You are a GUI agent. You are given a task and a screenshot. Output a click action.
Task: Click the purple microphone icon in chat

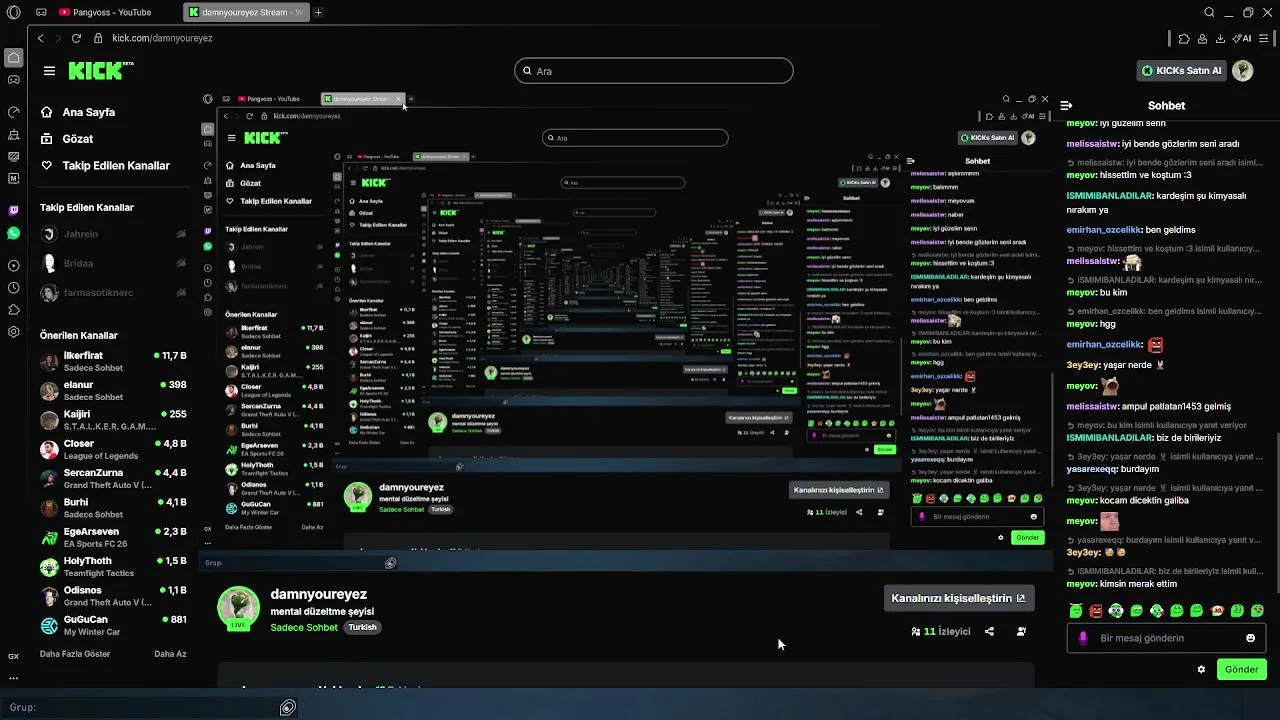[1083, 638]
